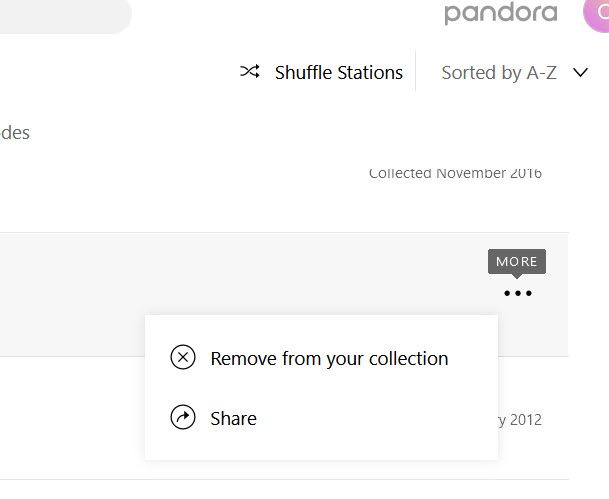Click the circled X remove icon
This screenshot has width=609, height=499.
[183, 357]
